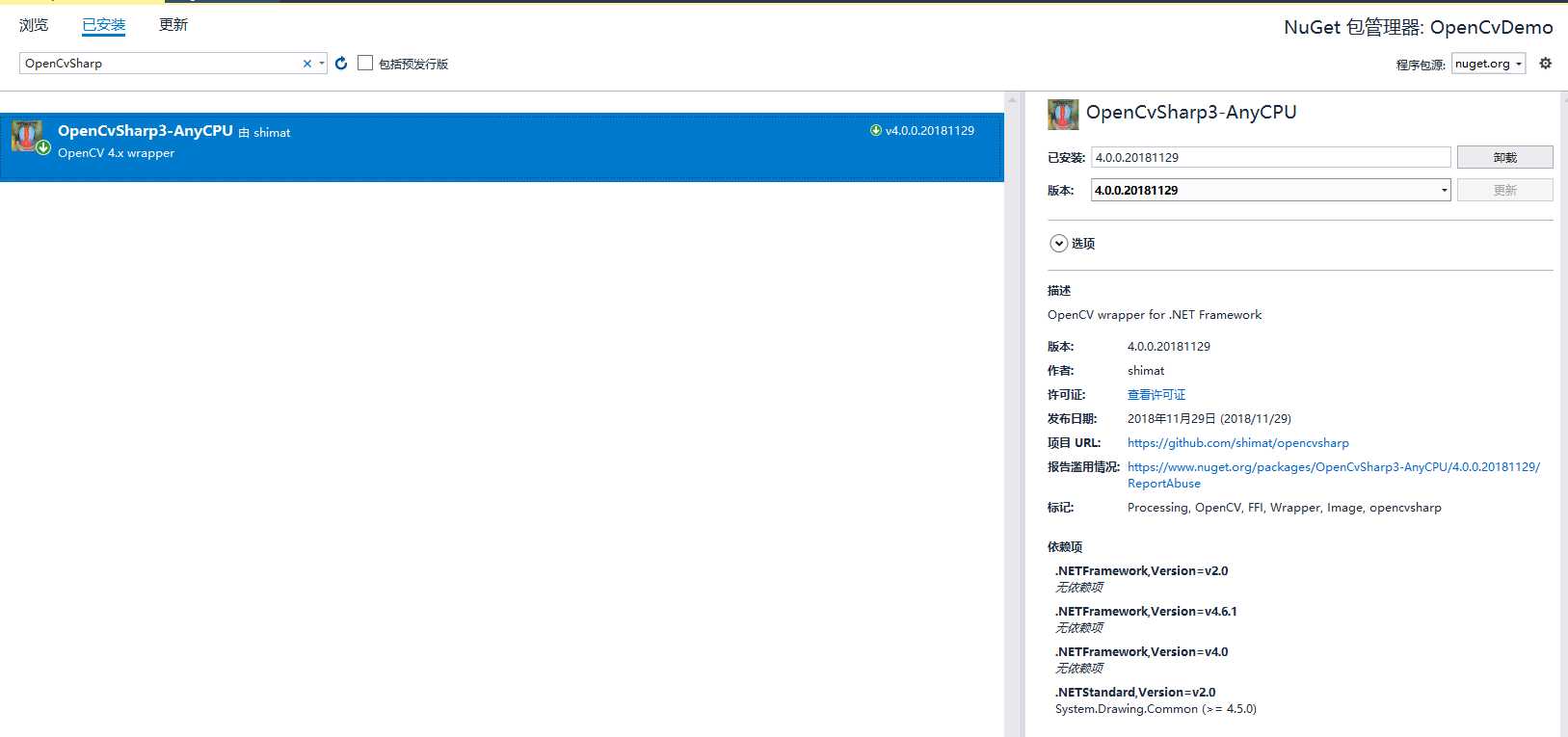Click System.Drawing.Common dependency line
The image size is (1568, 737).
(x=1156, y=709)
